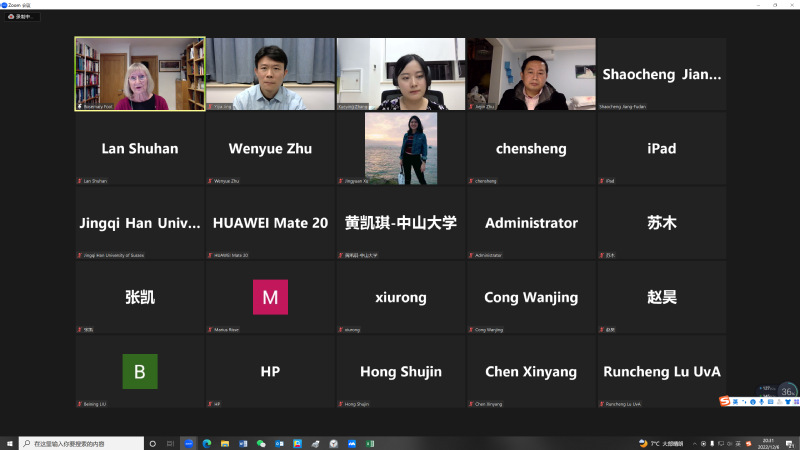The height and width of the screenshot is (450, 800).
Task: Launch Microsoft Edge from the taskbar
Action: (x=207, y=443)
